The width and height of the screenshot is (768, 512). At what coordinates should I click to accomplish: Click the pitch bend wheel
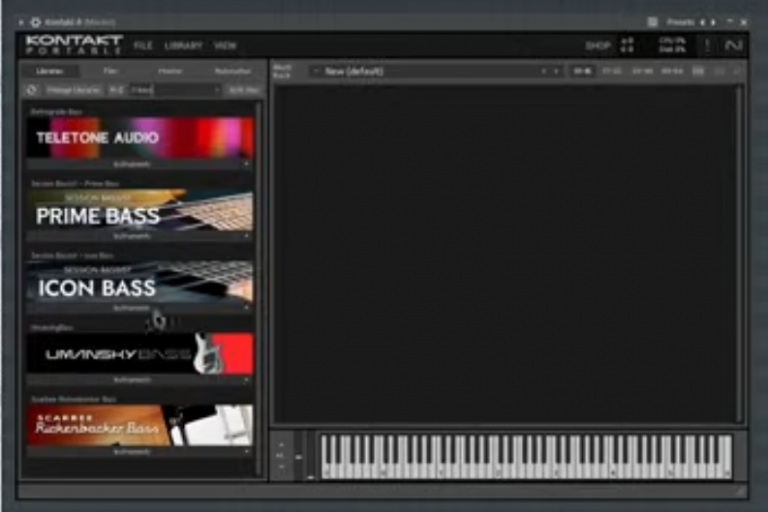pyautogui.click(x=298, y=456)
